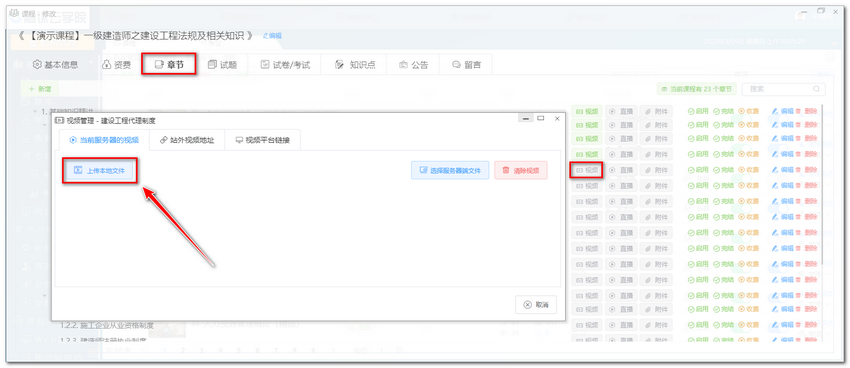Toggle 完结 on the top chapter row
Viewport: 850px width, 368px height.
click(723, 111)
